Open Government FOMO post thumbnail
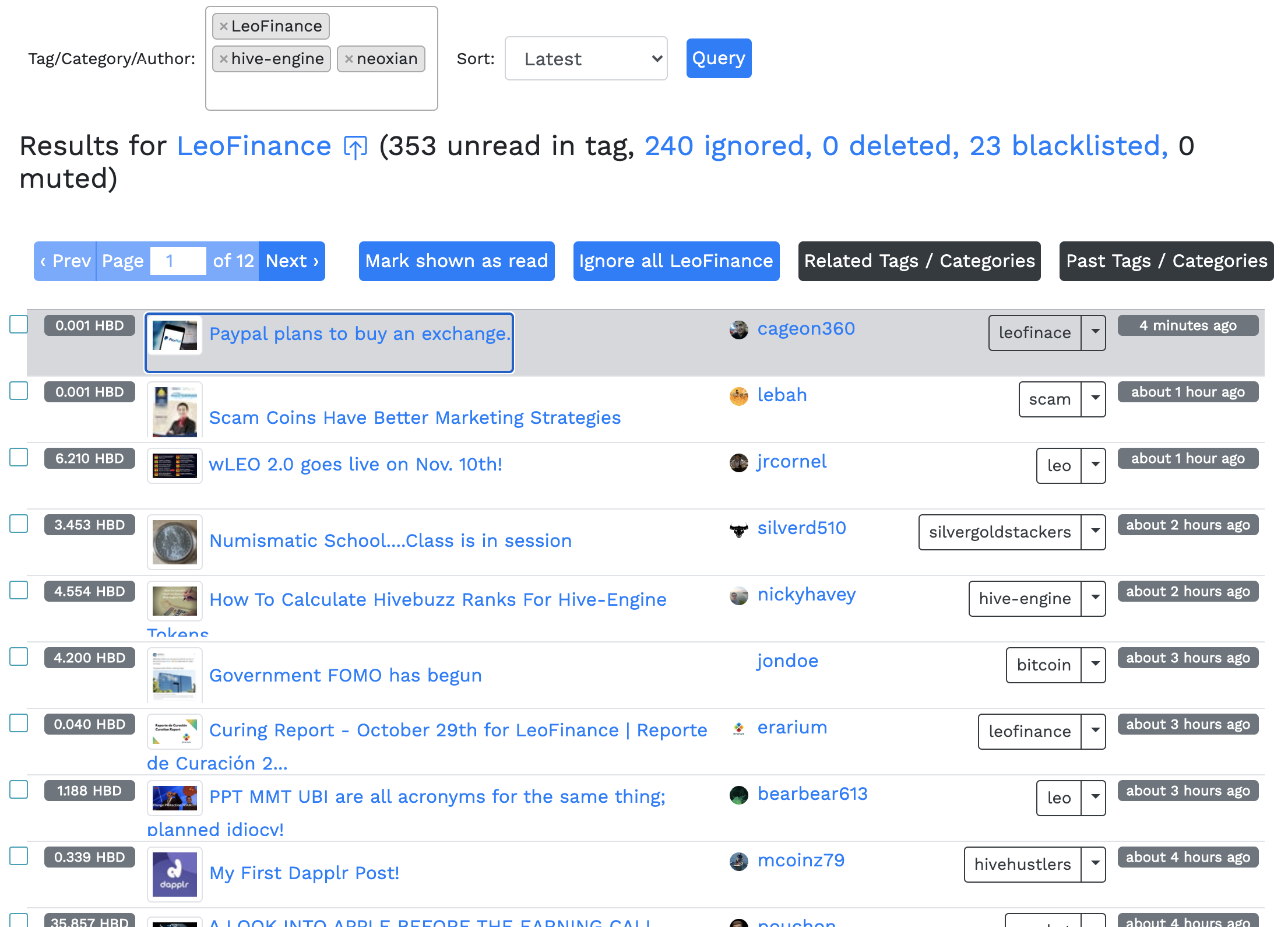Viewport: 1288px width, 927px height. (x=175, y=675)
